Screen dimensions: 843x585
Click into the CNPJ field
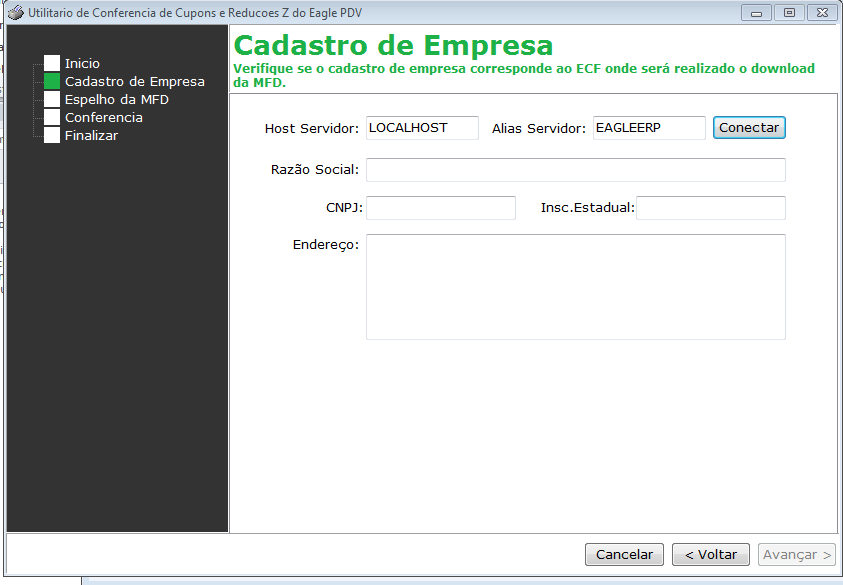[441, 208]
